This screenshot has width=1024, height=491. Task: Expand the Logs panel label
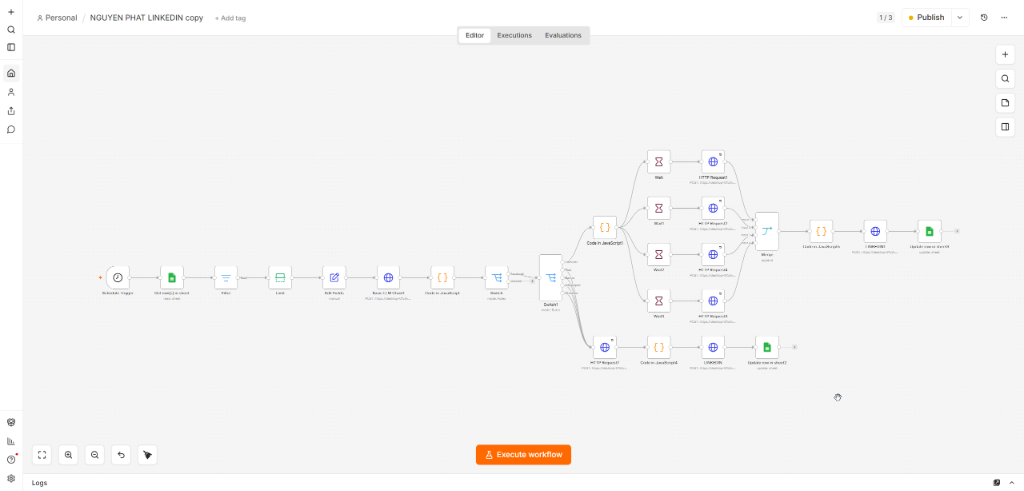point(39,483)
